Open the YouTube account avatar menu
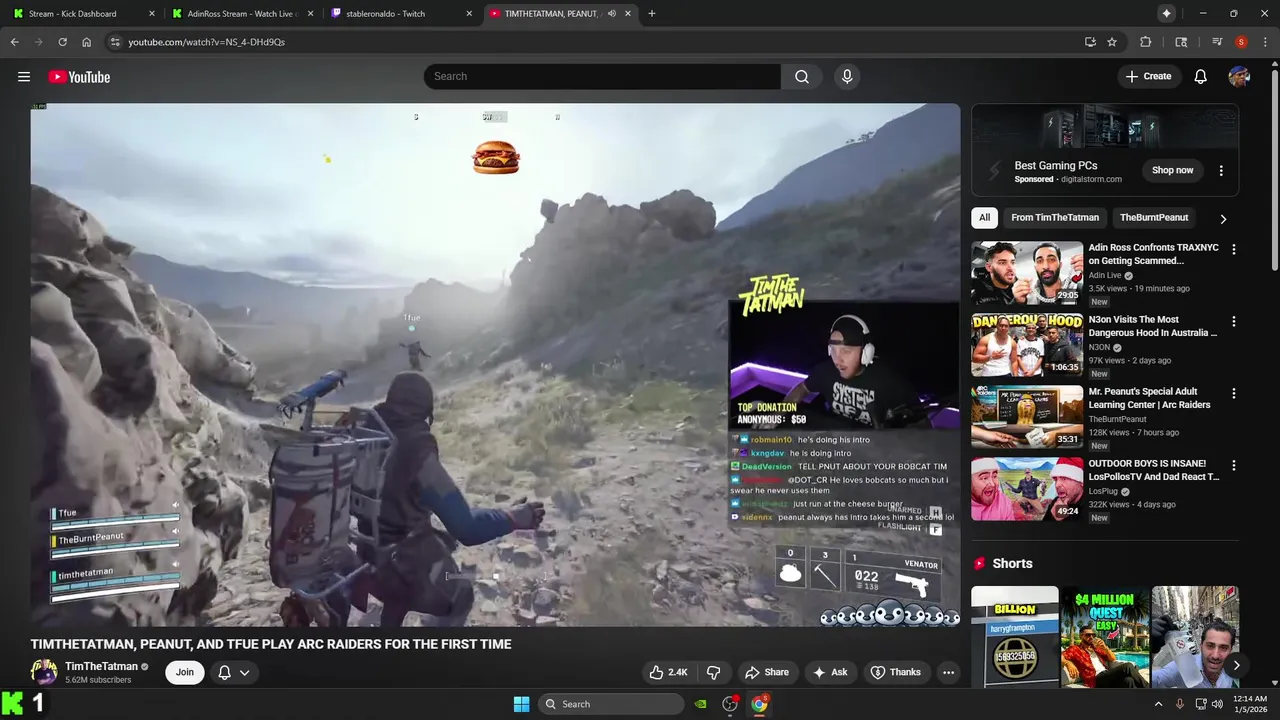This screenshot has width=1280, height=720. pyautogui.click(x=1239, y=77)
